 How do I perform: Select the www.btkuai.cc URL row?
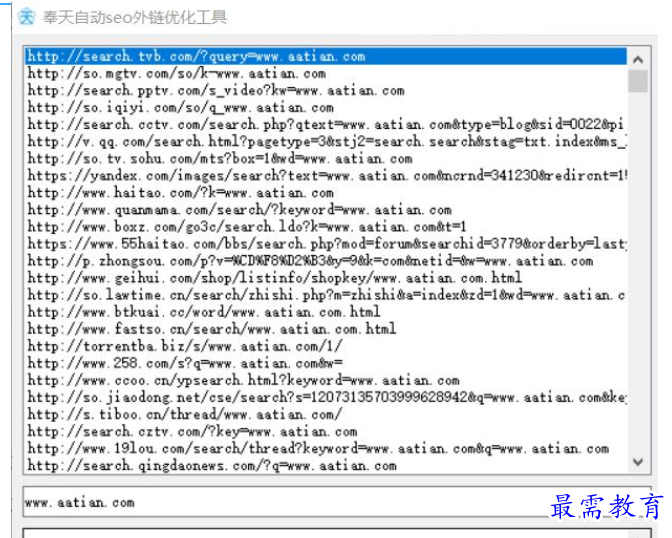click(326, 312)
